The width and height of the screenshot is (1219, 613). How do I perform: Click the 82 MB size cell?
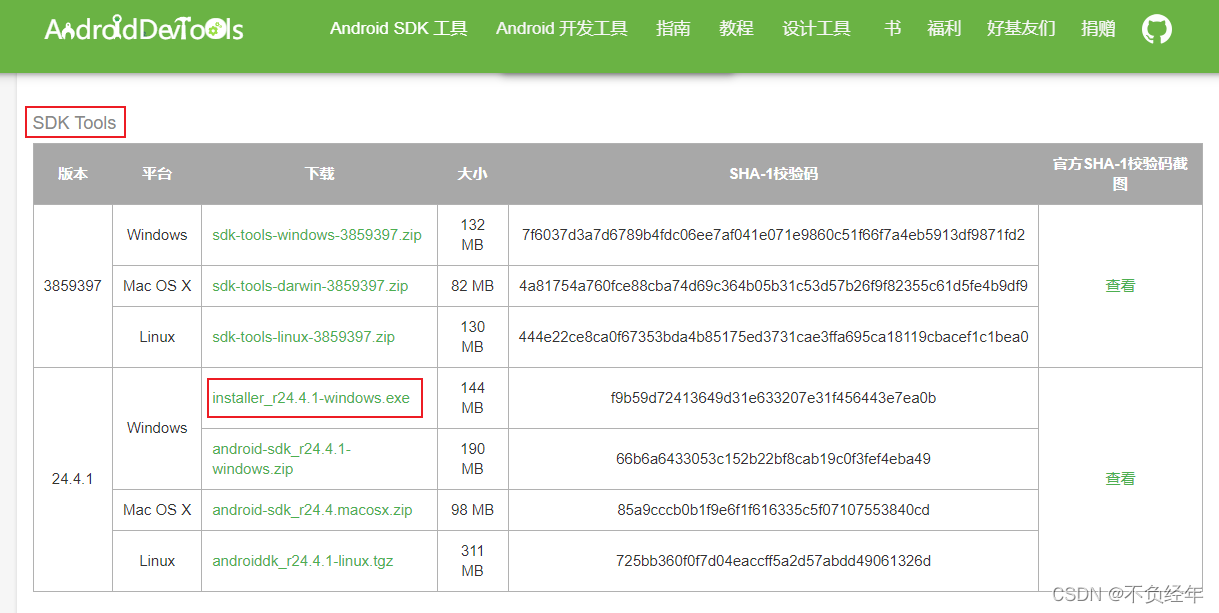coord(472,286)
